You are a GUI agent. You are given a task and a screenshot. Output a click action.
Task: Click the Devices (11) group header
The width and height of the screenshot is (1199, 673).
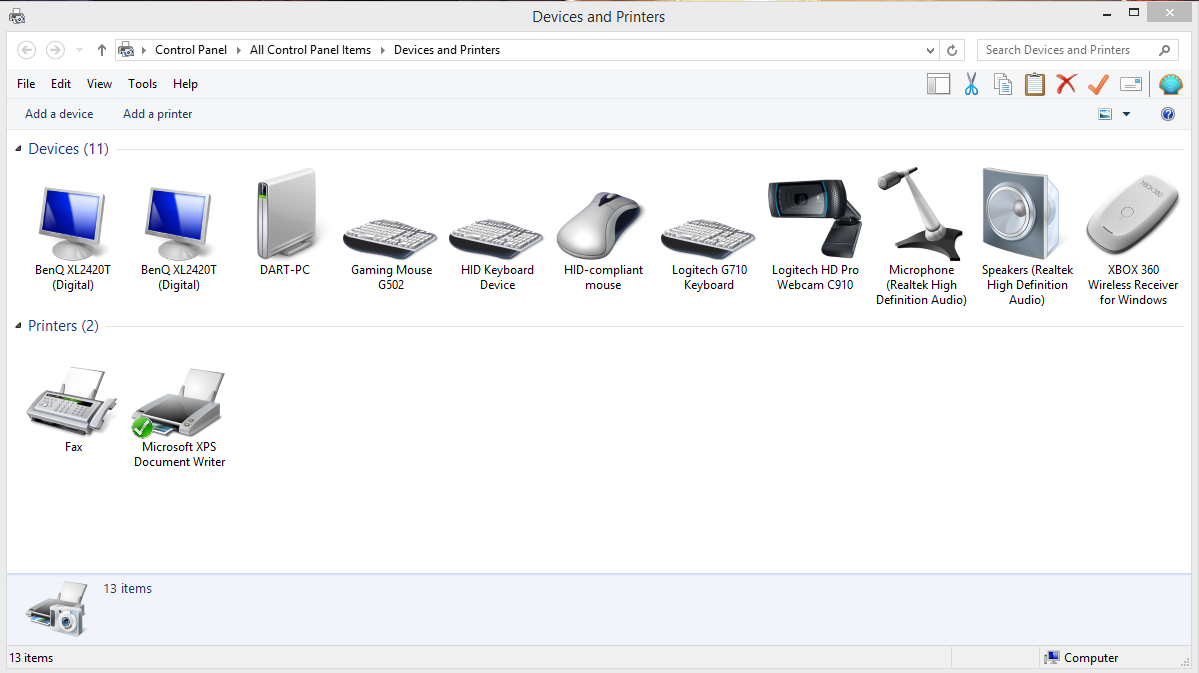[x=69, y=148]
